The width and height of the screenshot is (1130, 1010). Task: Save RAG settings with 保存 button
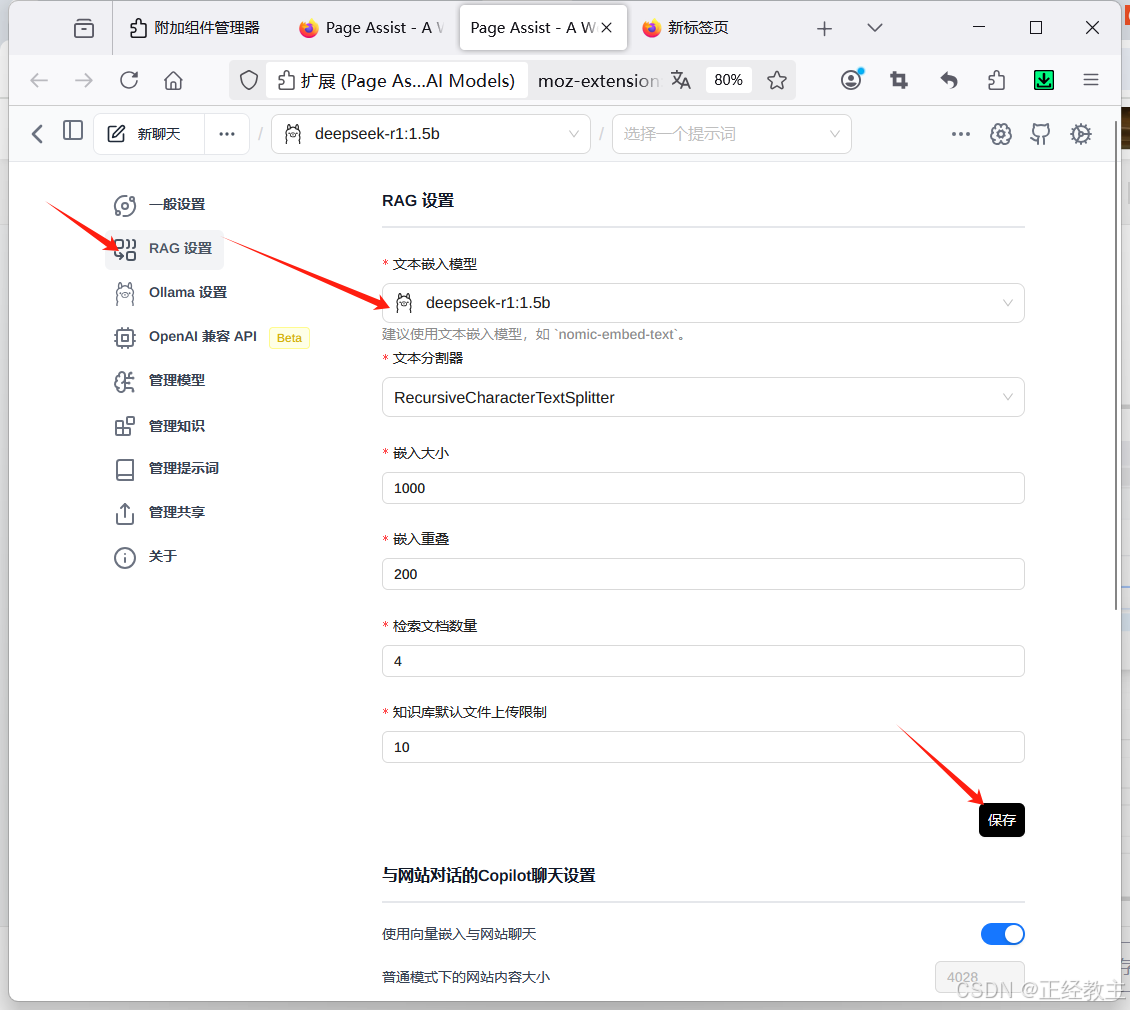pos(1001,820)
